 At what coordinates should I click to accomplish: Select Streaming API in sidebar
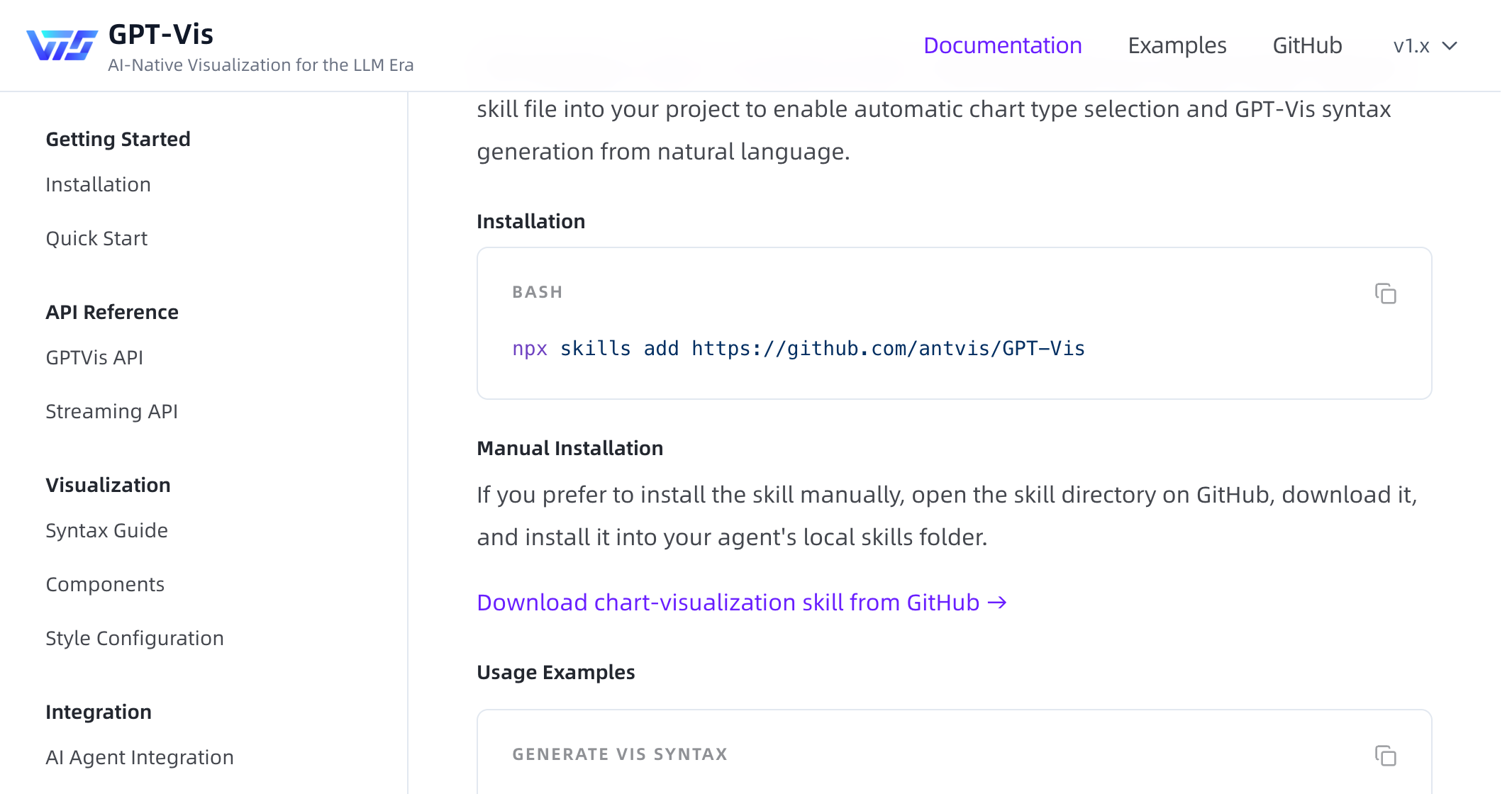tap(111, 411)
